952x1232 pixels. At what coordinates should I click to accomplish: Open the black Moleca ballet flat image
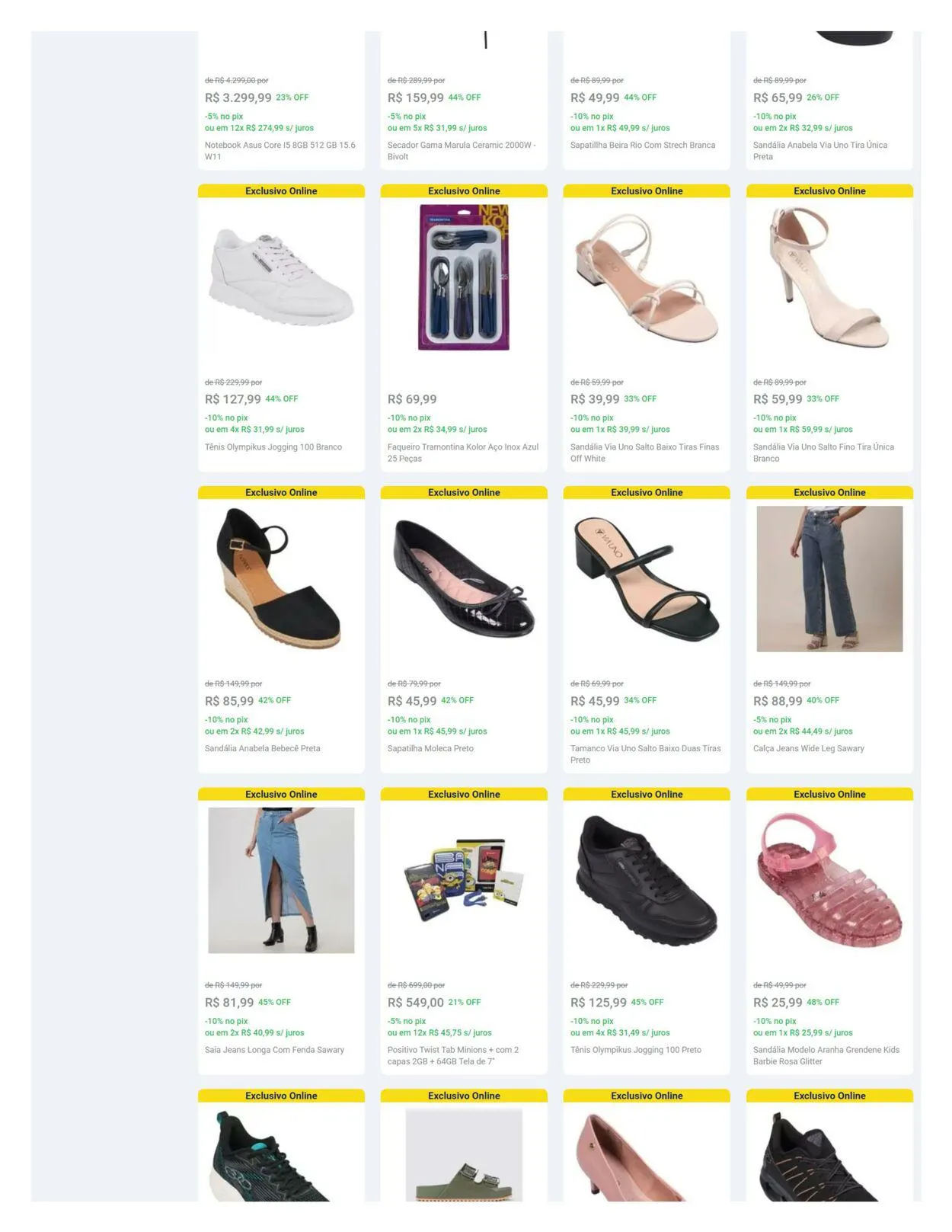[464, 579]
